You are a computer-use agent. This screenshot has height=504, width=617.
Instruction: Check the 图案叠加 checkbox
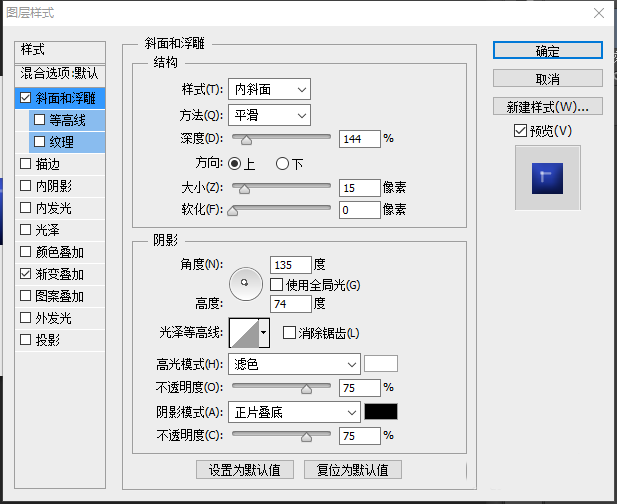[x=26, y=295]
